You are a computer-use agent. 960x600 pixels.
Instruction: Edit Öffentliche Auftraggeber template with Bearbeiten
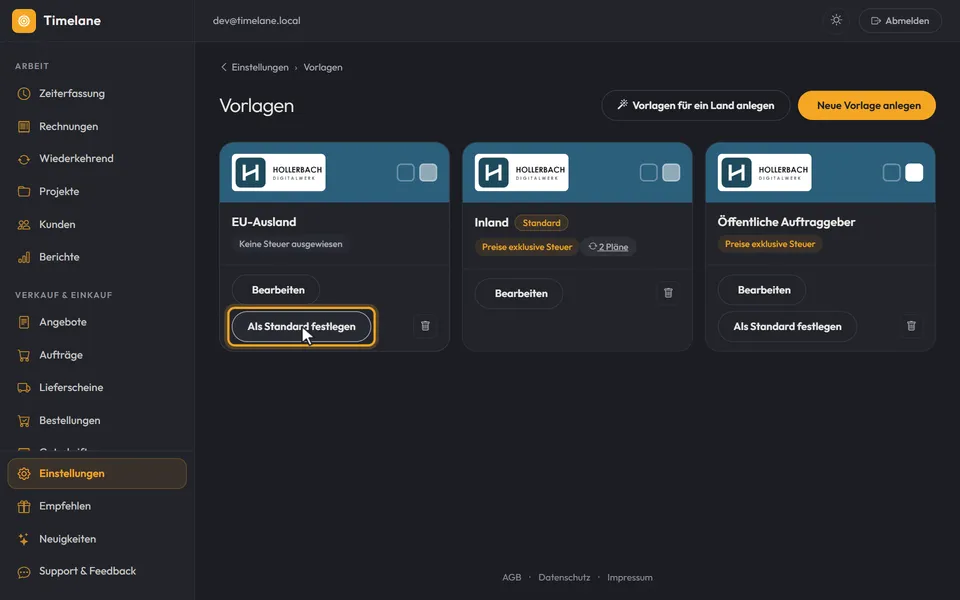pyautogui.click(x=762, y=290)
